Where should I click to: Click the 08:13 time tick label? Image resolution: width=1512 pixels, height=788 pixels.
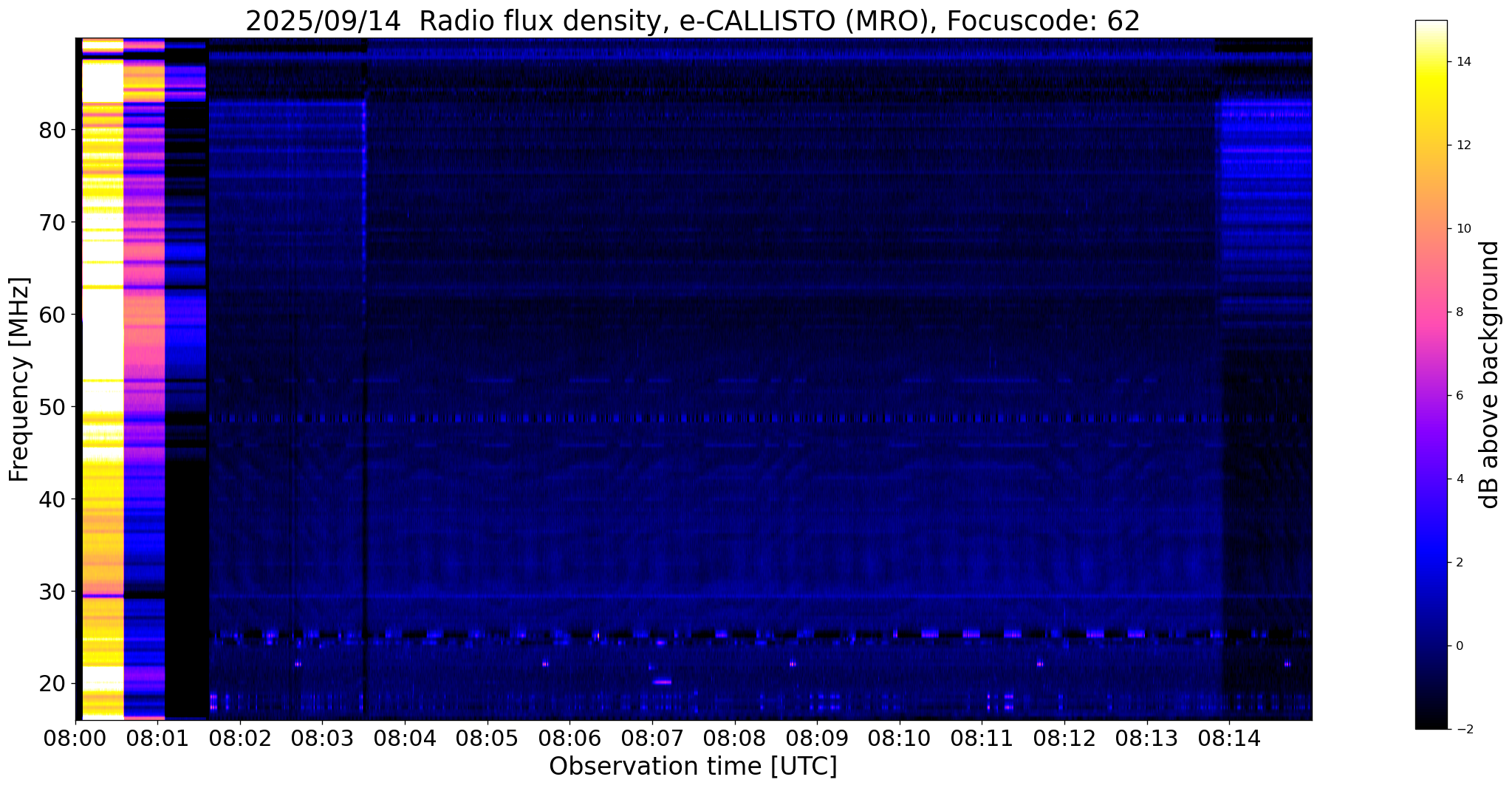(1147, 738)
